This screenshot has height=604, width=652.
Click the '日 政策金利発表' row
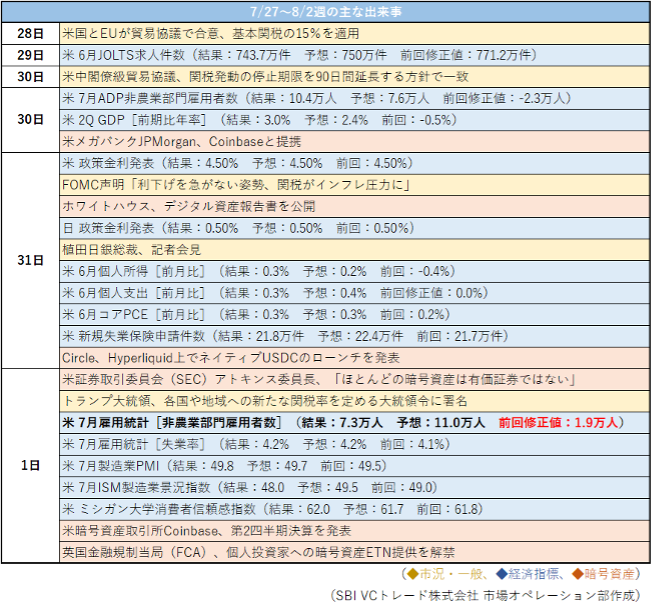tap(355, 228)
